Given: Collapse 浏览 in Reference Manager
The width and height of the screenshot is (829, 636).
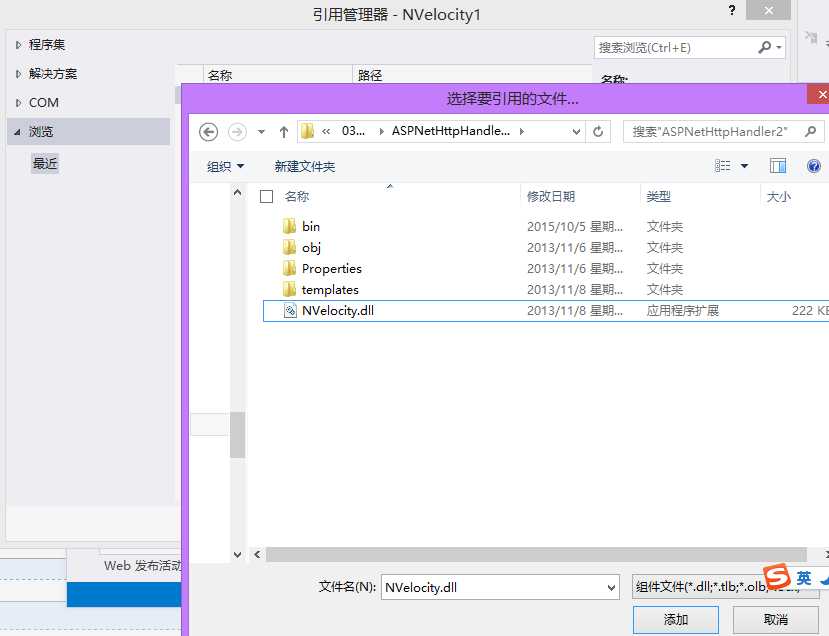Looking at the screenshot, I should 17,132.
